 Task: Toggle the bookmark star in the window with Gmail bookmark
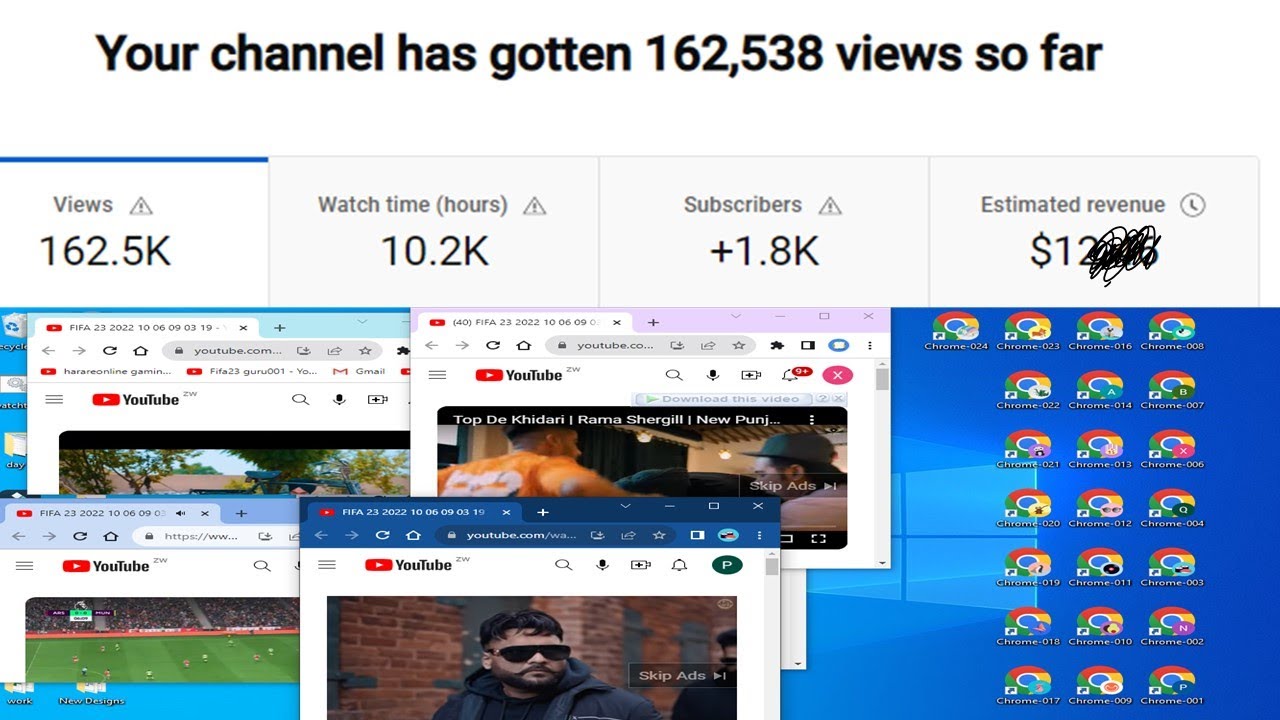pos(365,351)
